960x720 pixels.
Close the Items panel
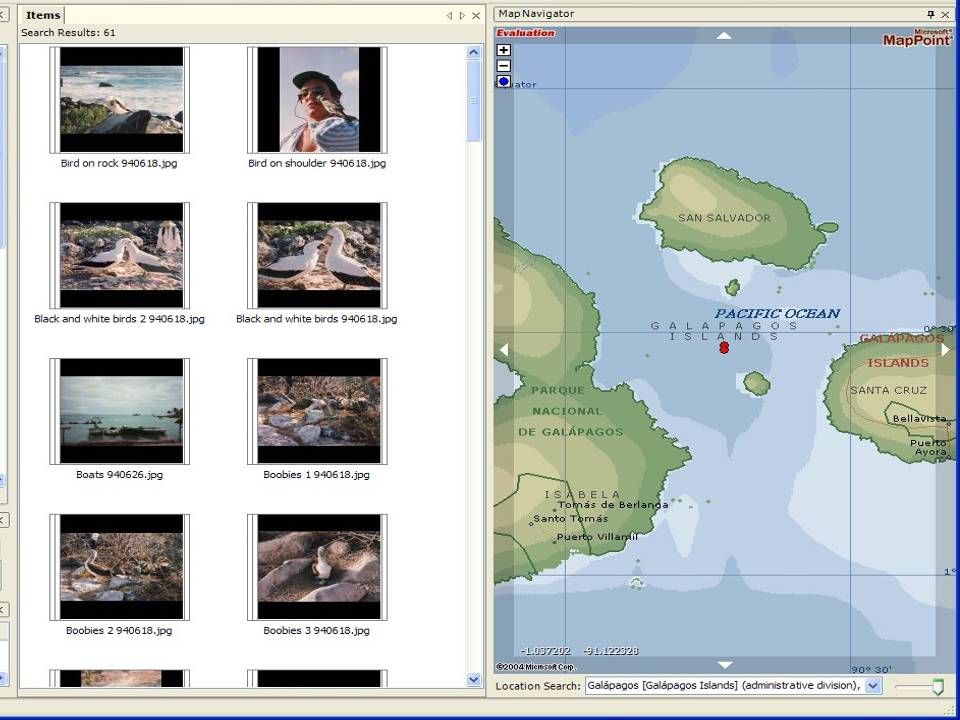(x=476, y=16)
